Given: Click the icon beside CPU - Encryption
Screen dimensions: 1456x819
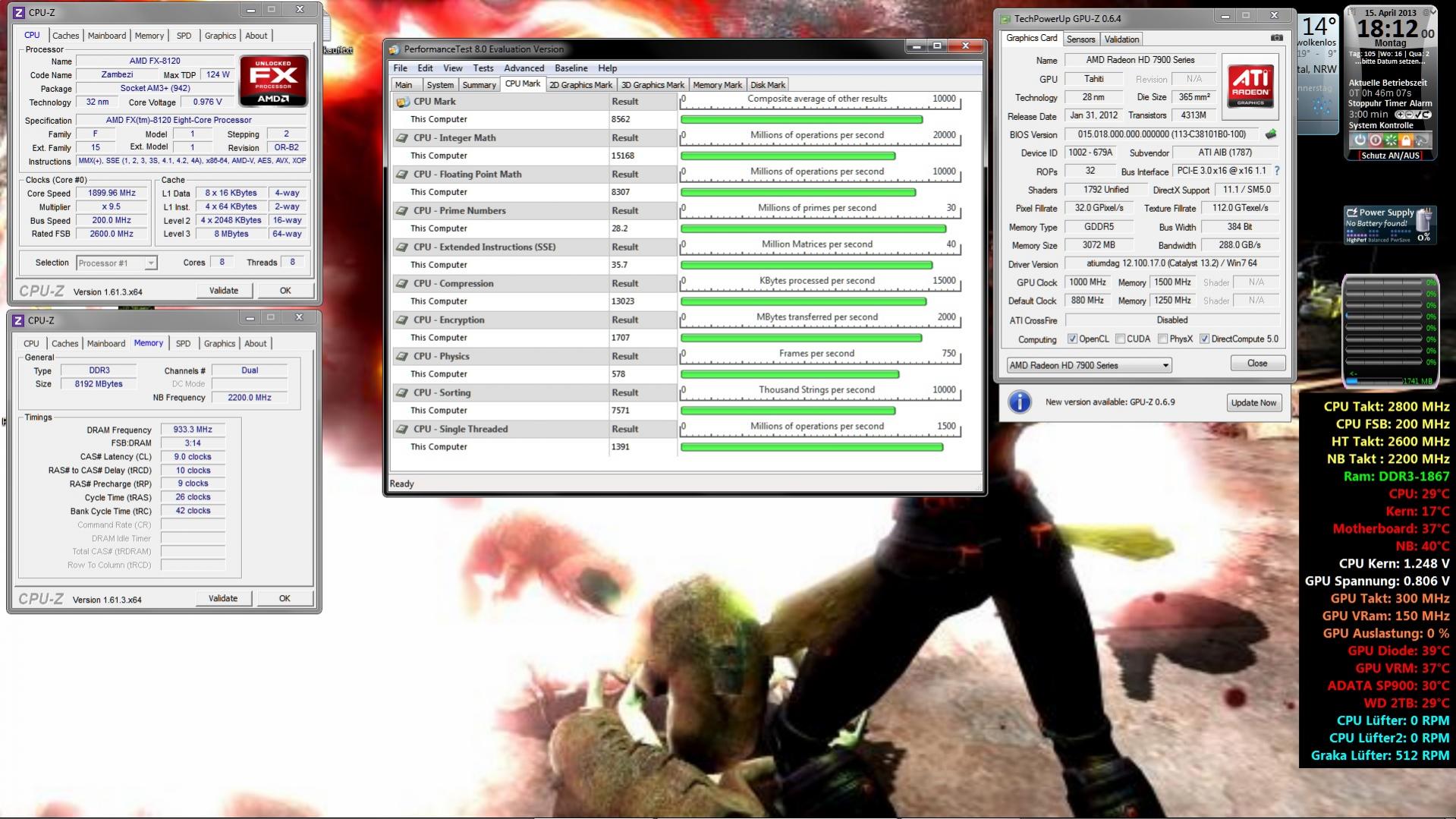Looking at the screenshot, I should point(403,320).
